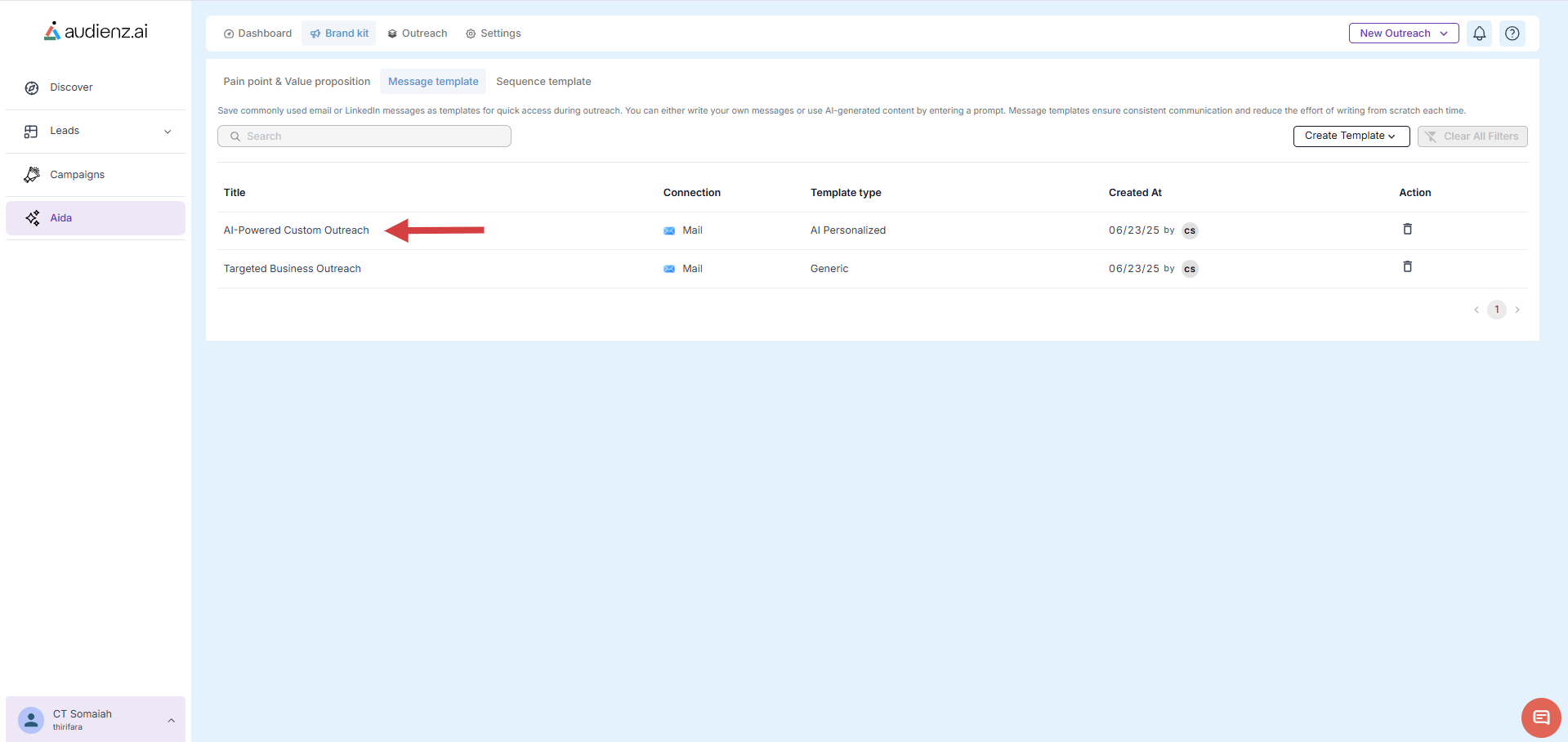Click Mail icon in AI-Powered Custom Outreach row

pyautogui.click(x=669, y=230)
